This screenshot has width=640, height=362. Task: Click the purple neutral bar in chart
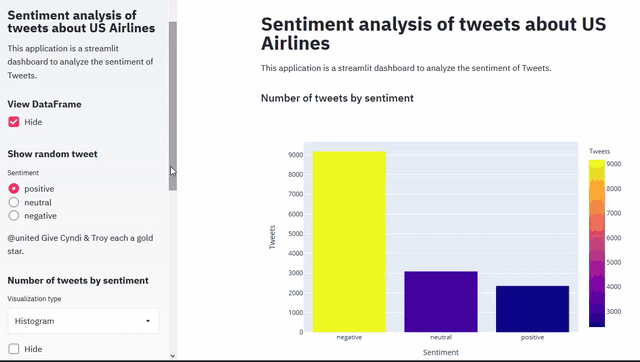coord(441,302)
